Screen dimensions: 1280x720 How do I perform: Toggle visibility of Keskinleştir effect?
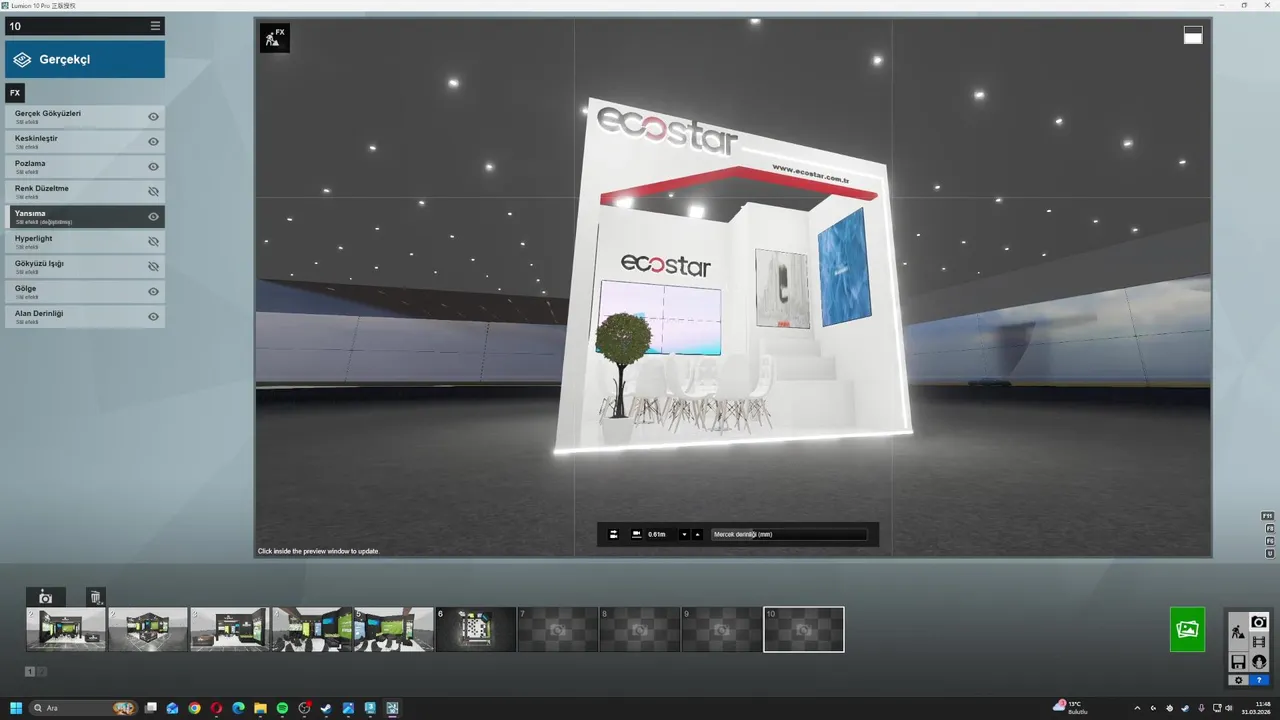(x=154, y=142)
